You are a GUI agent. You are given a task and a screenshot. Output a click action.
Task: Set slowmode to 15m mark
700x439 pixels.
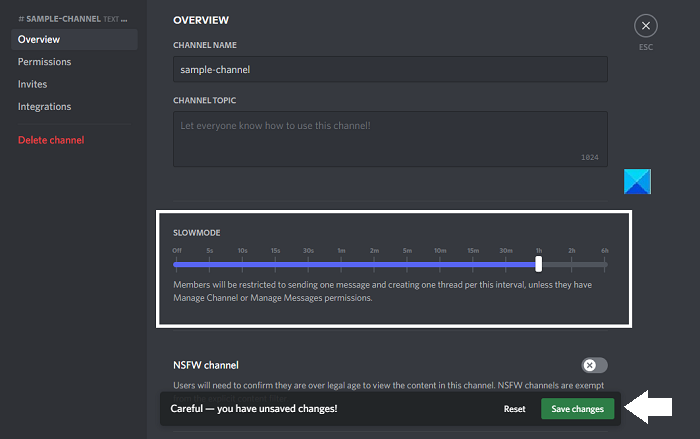click(473, 264)
